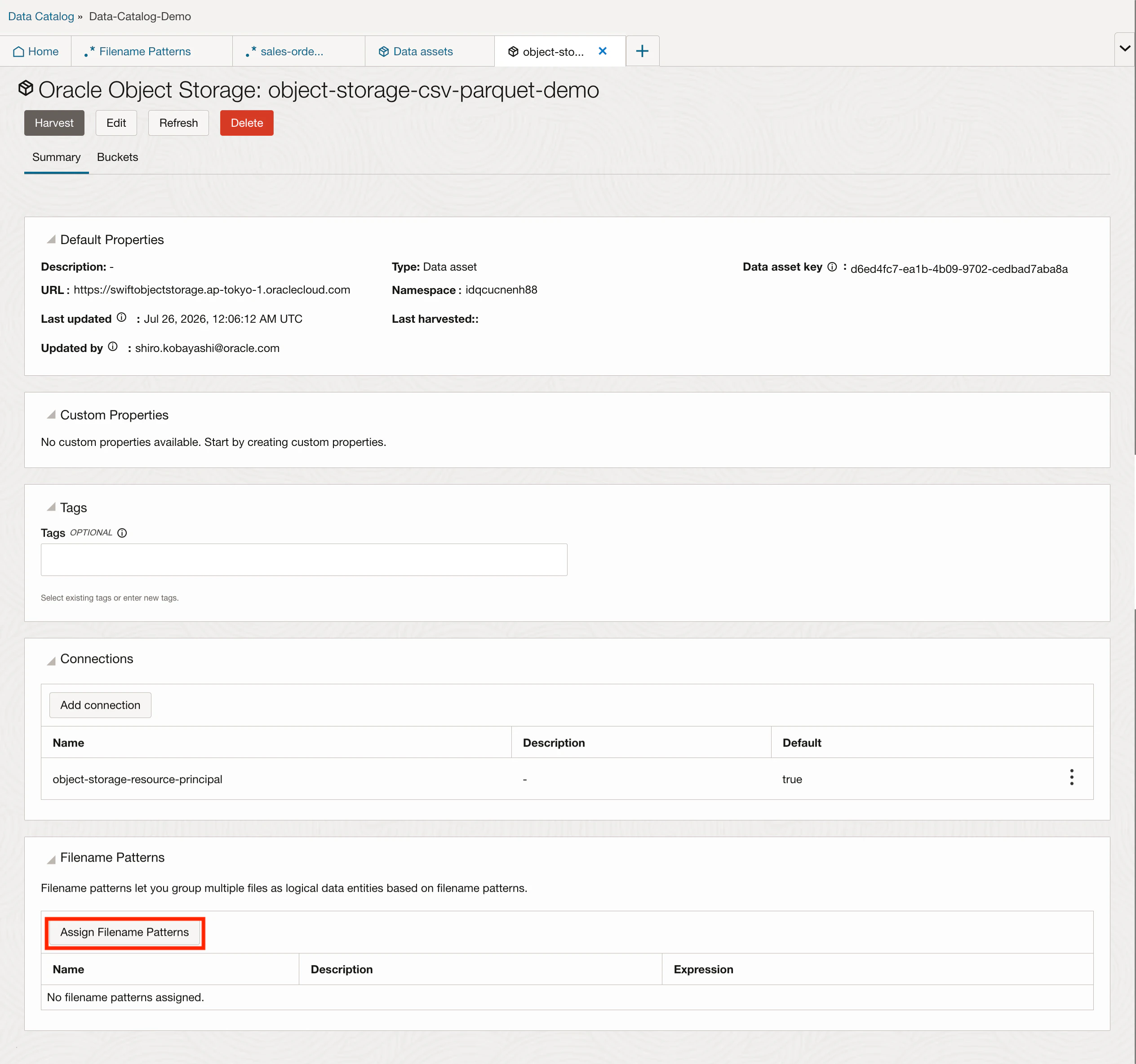Click the Data-Catalog-Demo breadcrumb text
This screenshot has height=1064, width=1136.
pyautogui.click(x=140, y=16)
